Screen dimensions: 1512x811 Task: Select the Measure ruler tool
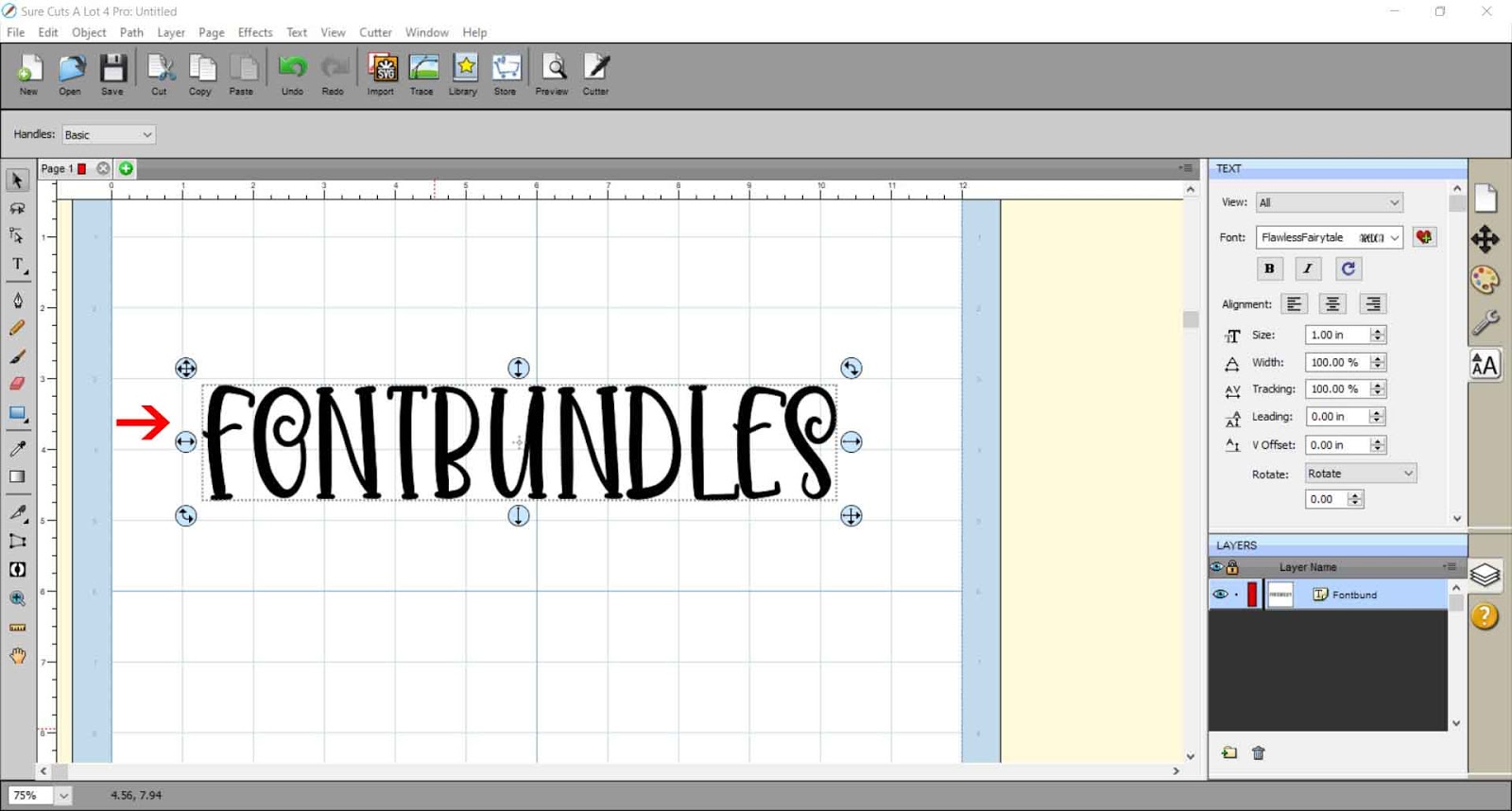(17, 628)
